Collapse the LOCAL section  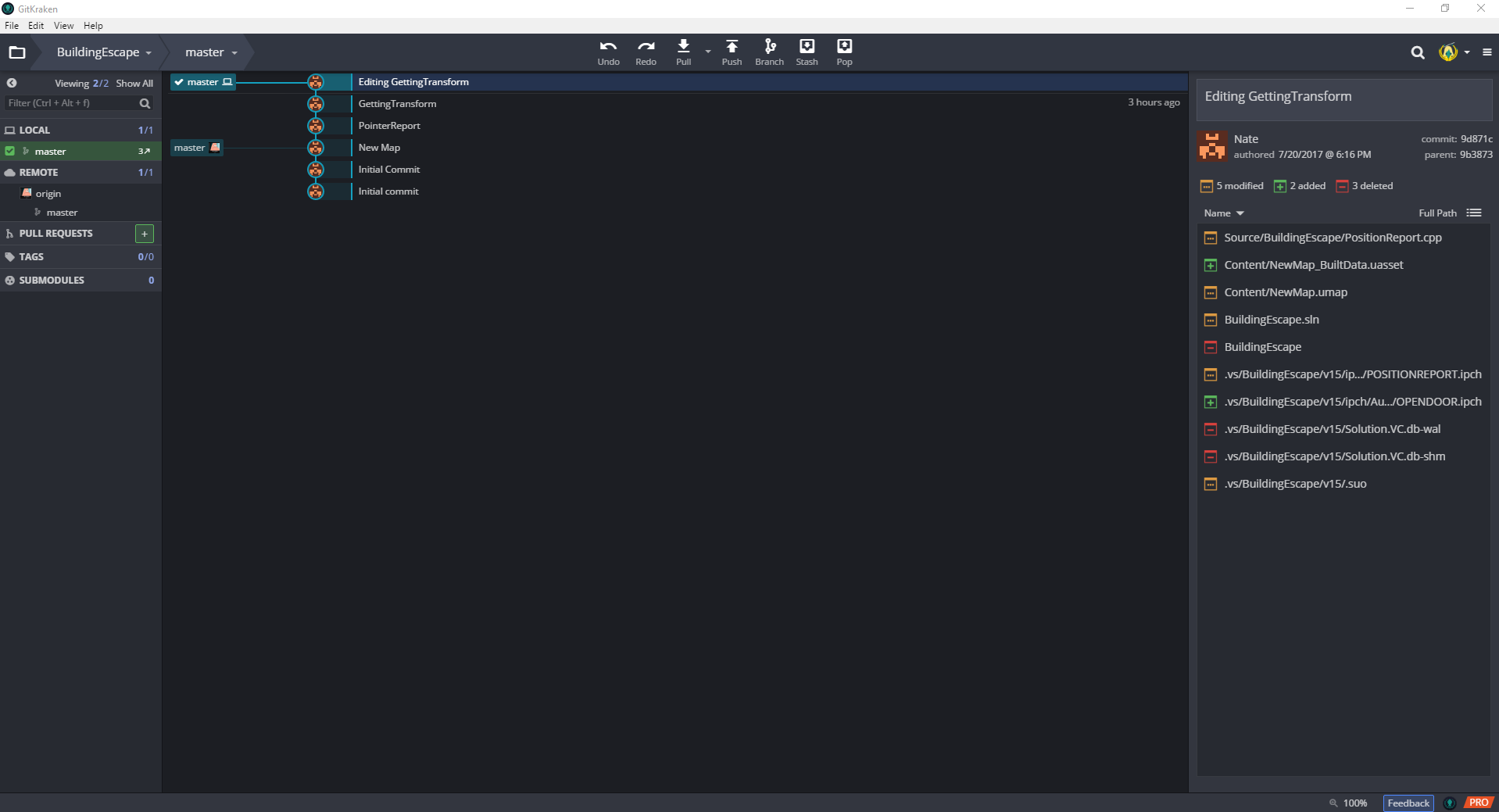80,130
